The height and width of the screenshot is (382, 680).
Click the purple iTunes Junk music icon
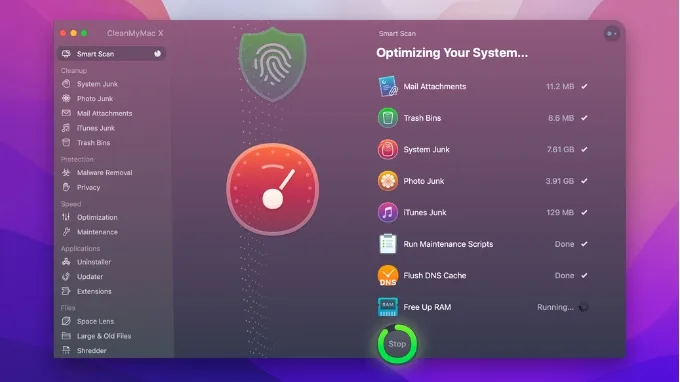(x=388, y=212)
